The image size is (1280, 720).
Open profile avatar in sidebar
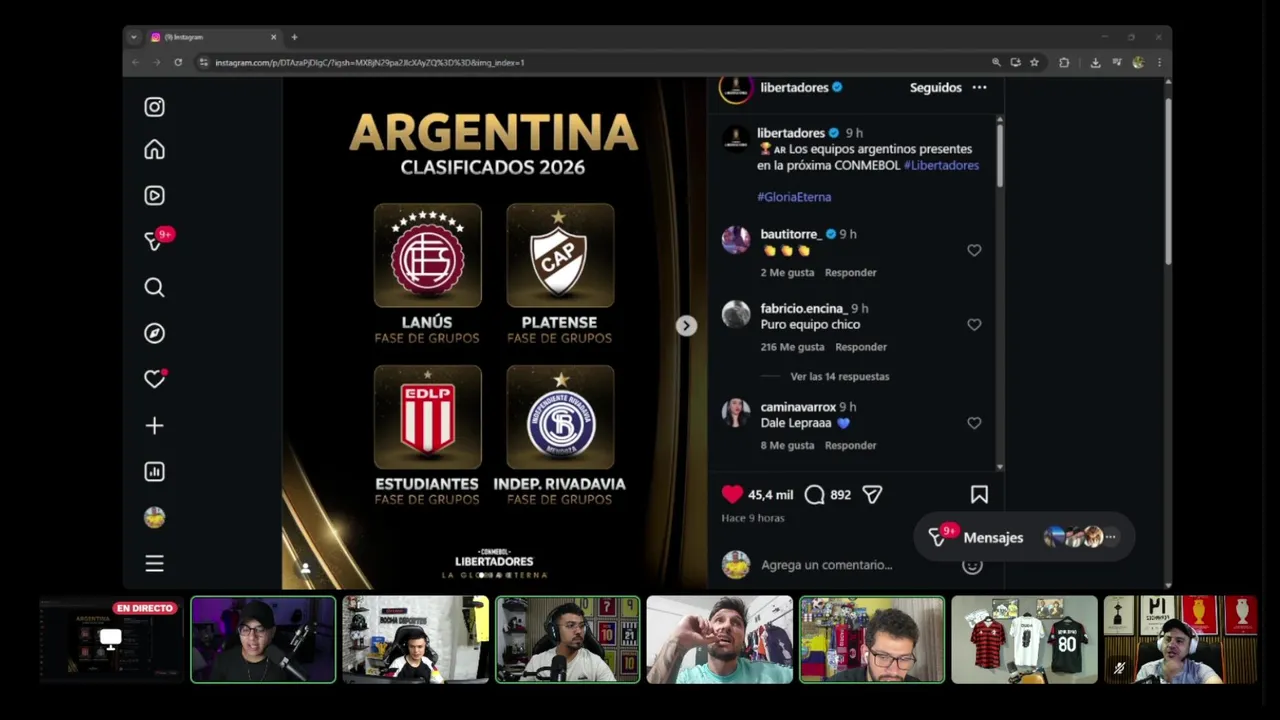pyautogui.click(x=154, y=518)
